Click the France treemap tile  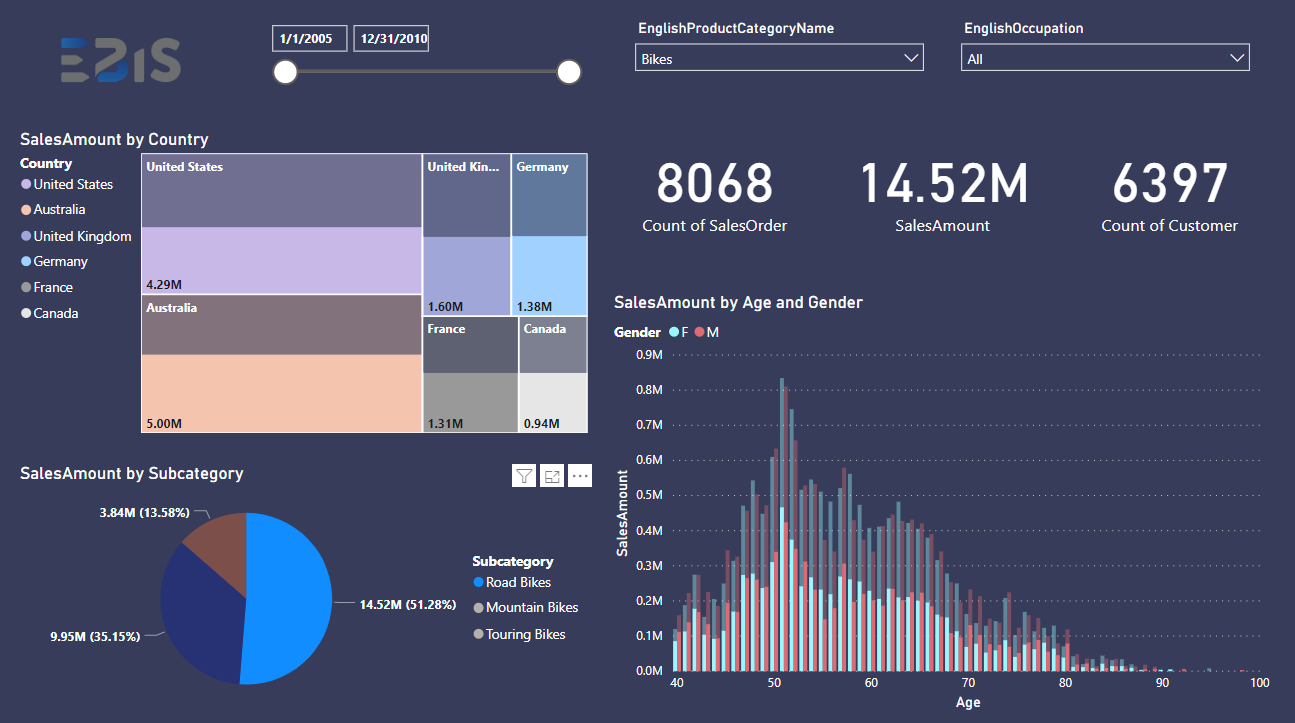(470, 375)
